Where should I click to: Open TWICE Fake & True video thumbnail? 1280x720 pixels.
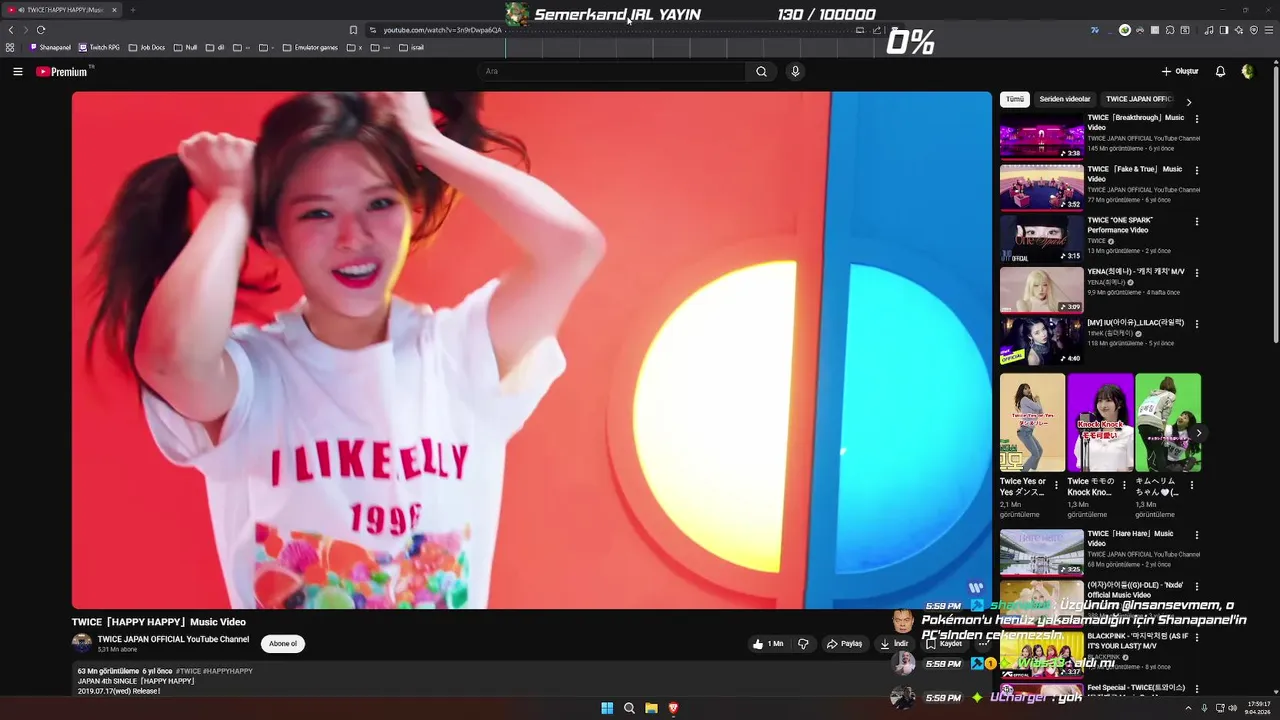coord(1042,187)
